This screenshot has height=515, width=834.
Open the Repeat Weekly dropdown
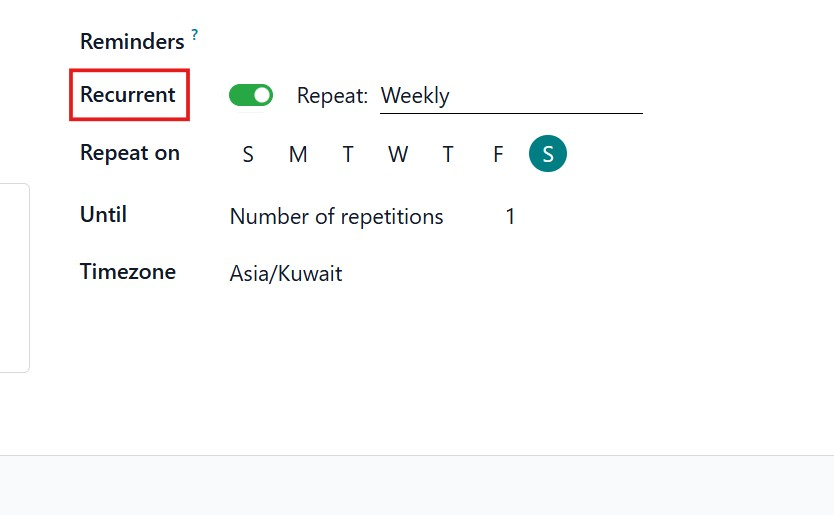click(510, 96)
